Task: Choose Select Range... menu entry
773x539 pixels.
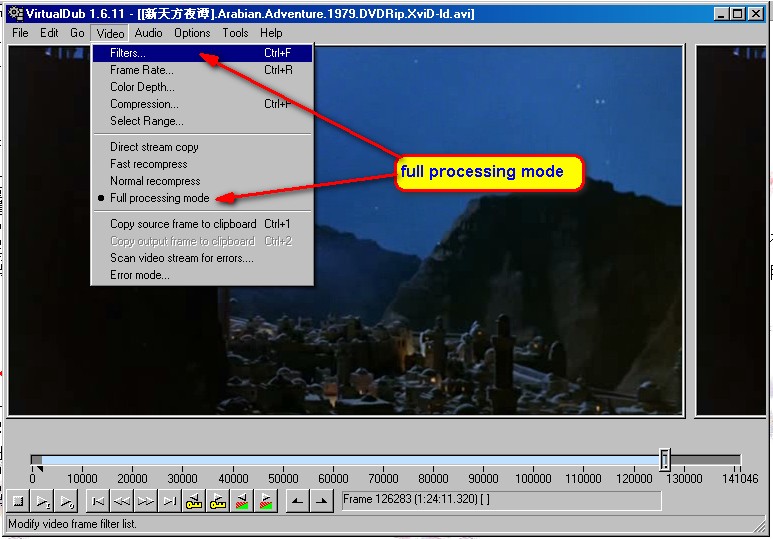Action: coord(202,121)
